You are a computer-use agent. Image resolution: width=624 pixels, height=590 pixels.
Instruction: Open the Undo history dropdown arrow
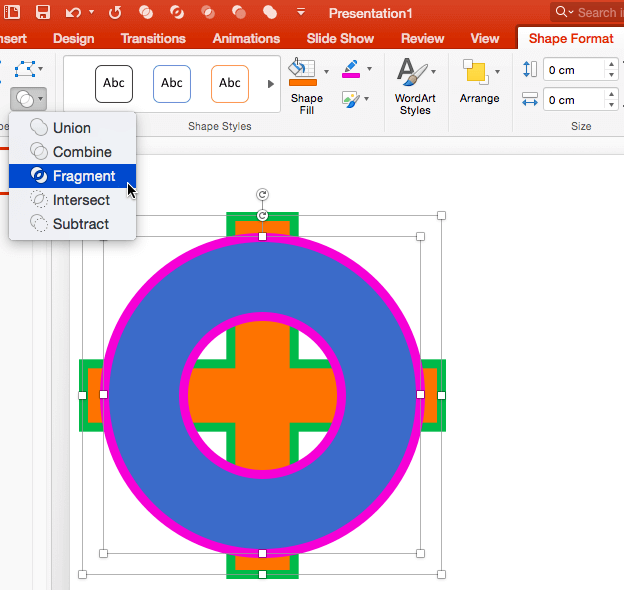(x=91, y=12)
